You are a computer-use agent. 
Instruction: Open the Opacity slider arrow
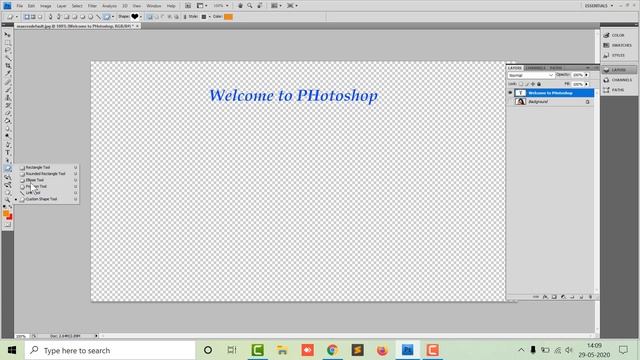click(587, 75)
